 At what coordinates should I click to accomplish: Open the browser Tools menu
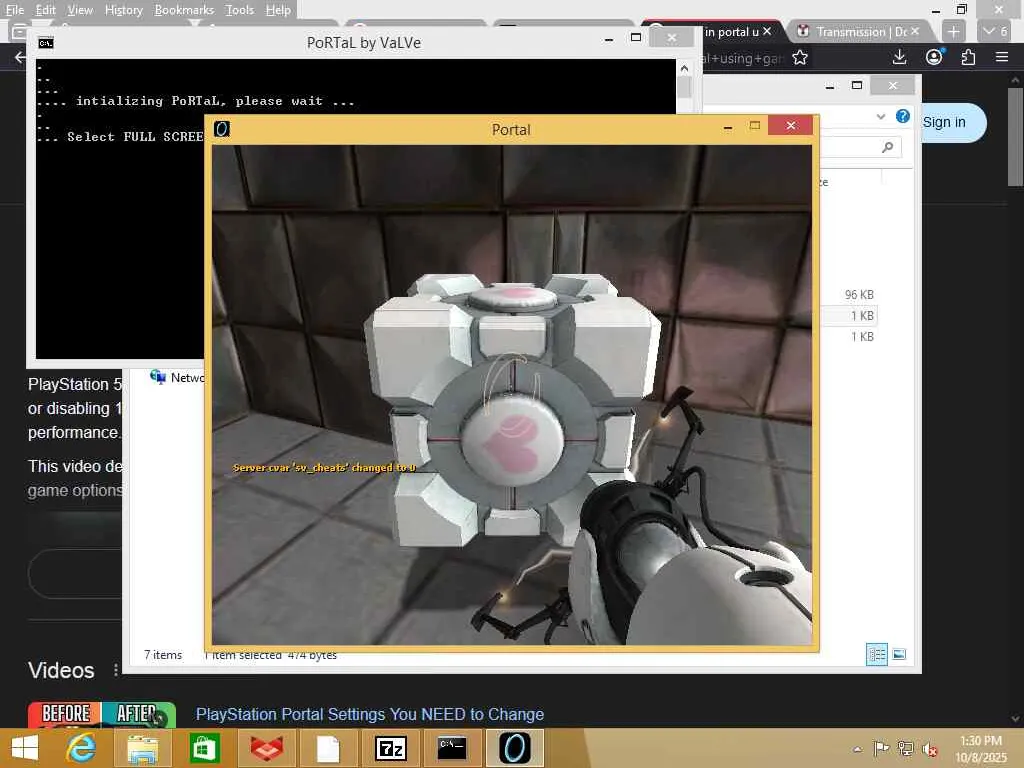point(239,10)
